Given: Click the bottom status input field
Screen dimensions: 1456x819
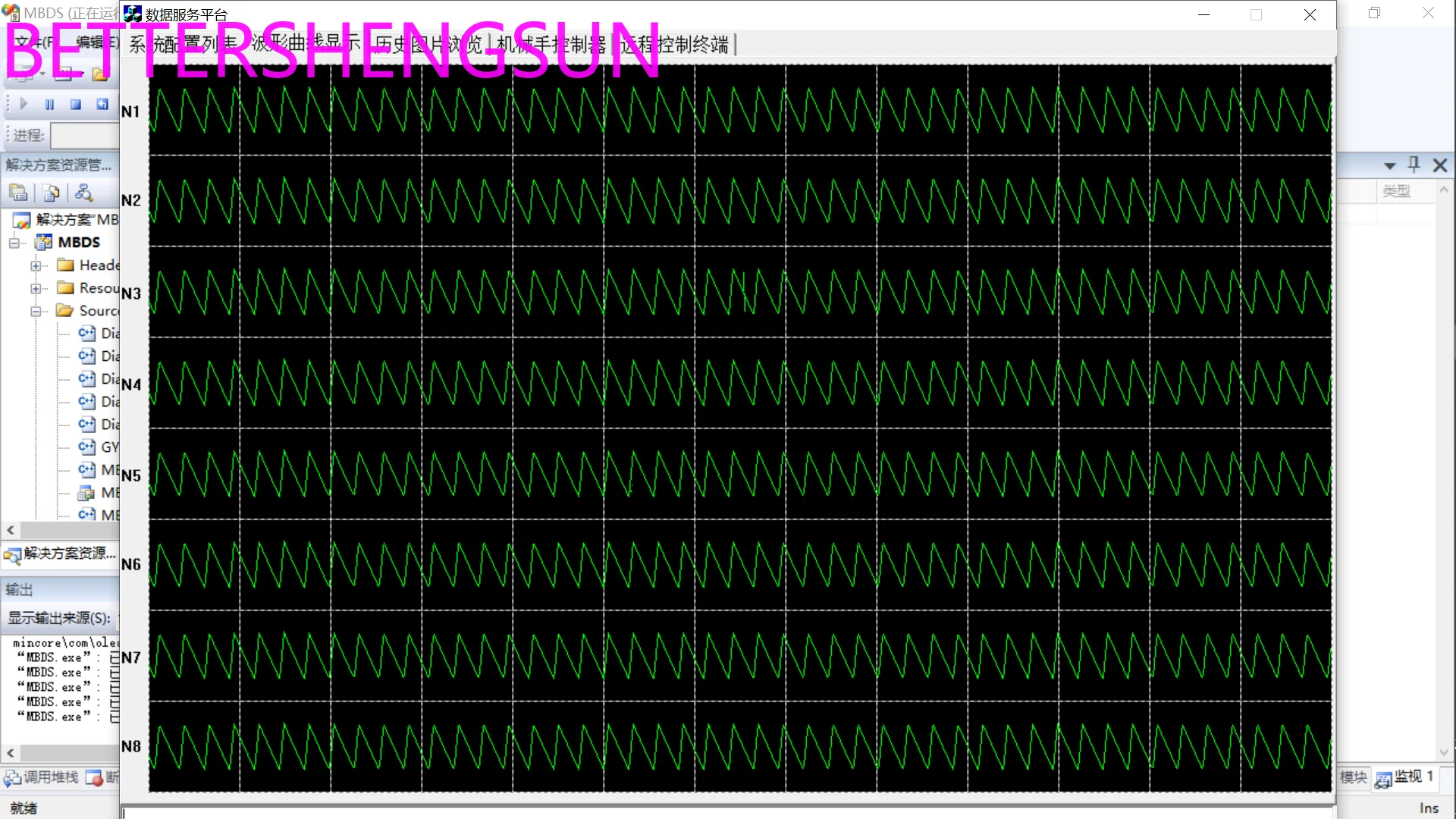Looking at the screenshot, I should pos(726,813).
